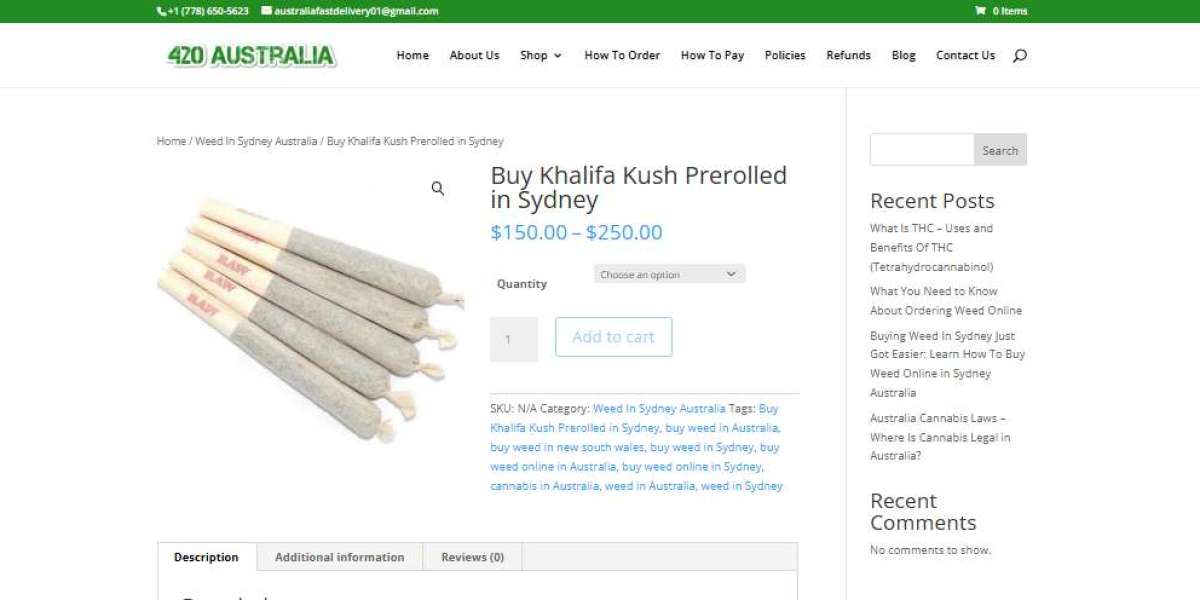Screen dimensions: 1200x600
Task: Open the Reviews (0) tab
Action: click(x=472, y=557)
